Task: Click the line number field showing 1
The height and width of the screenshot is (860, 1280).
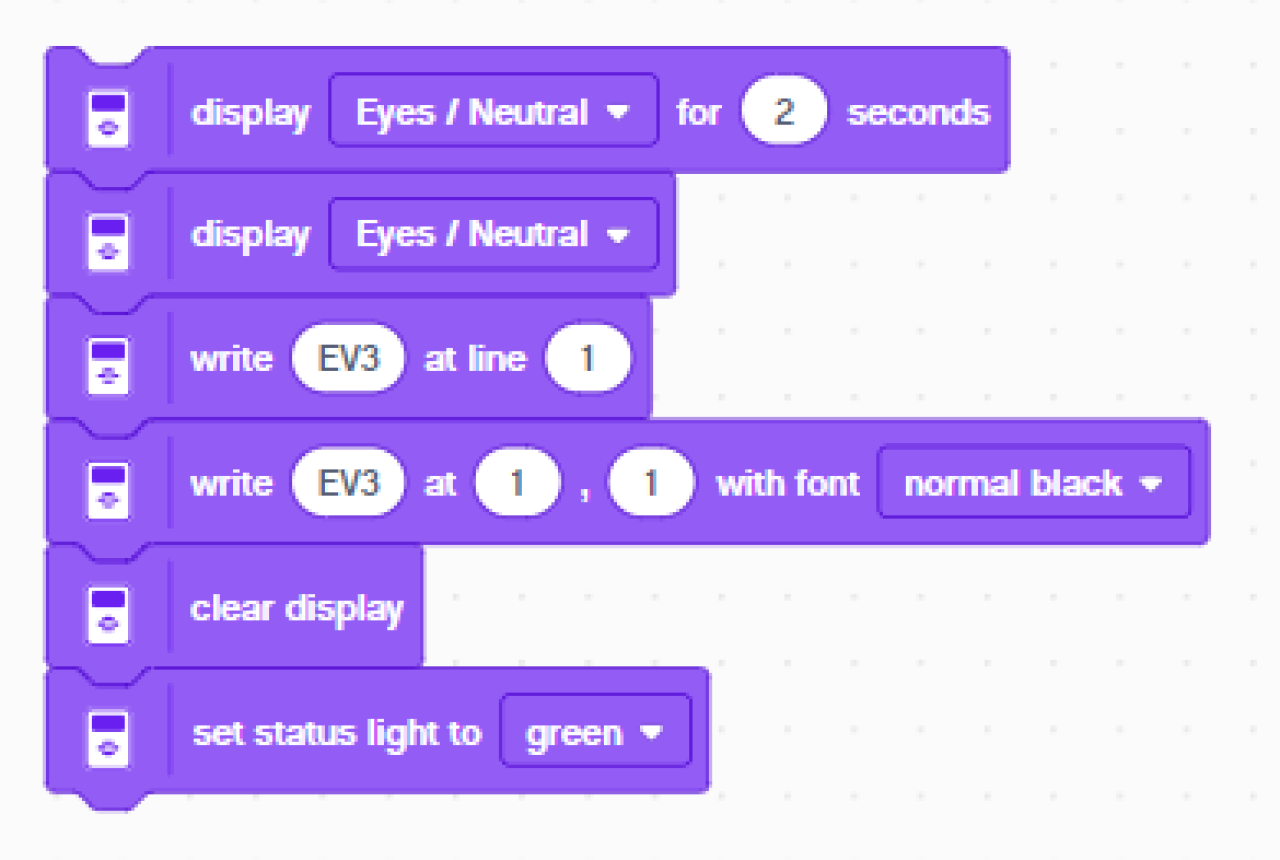Action: tap(588, 358)
